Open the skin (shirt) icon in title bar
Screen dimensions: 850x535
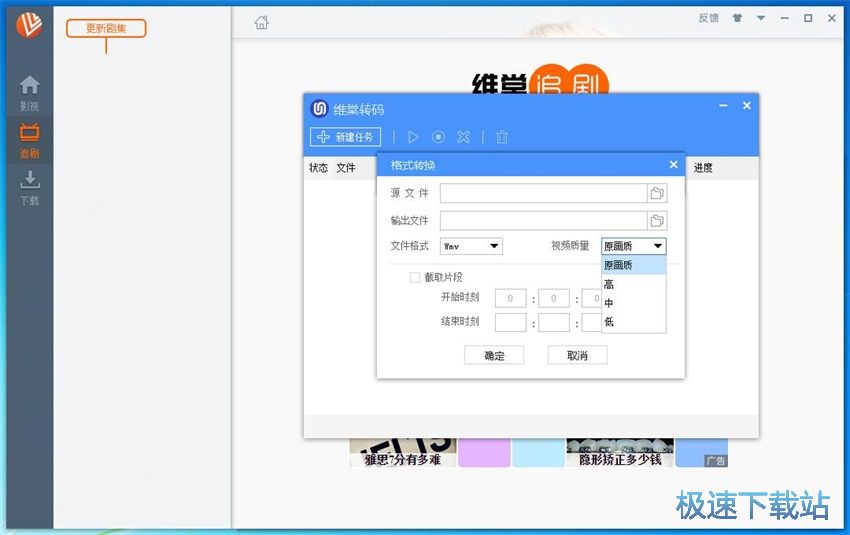coord(737,18)
